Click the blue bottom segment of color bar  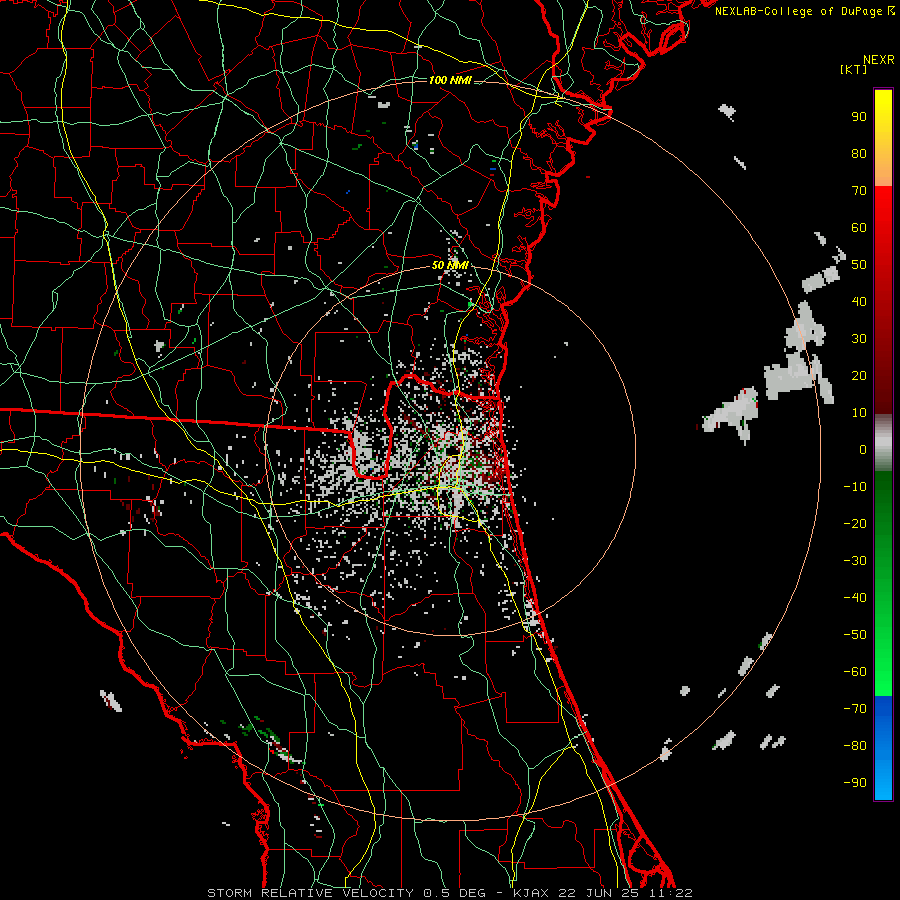tap(883, 747)
